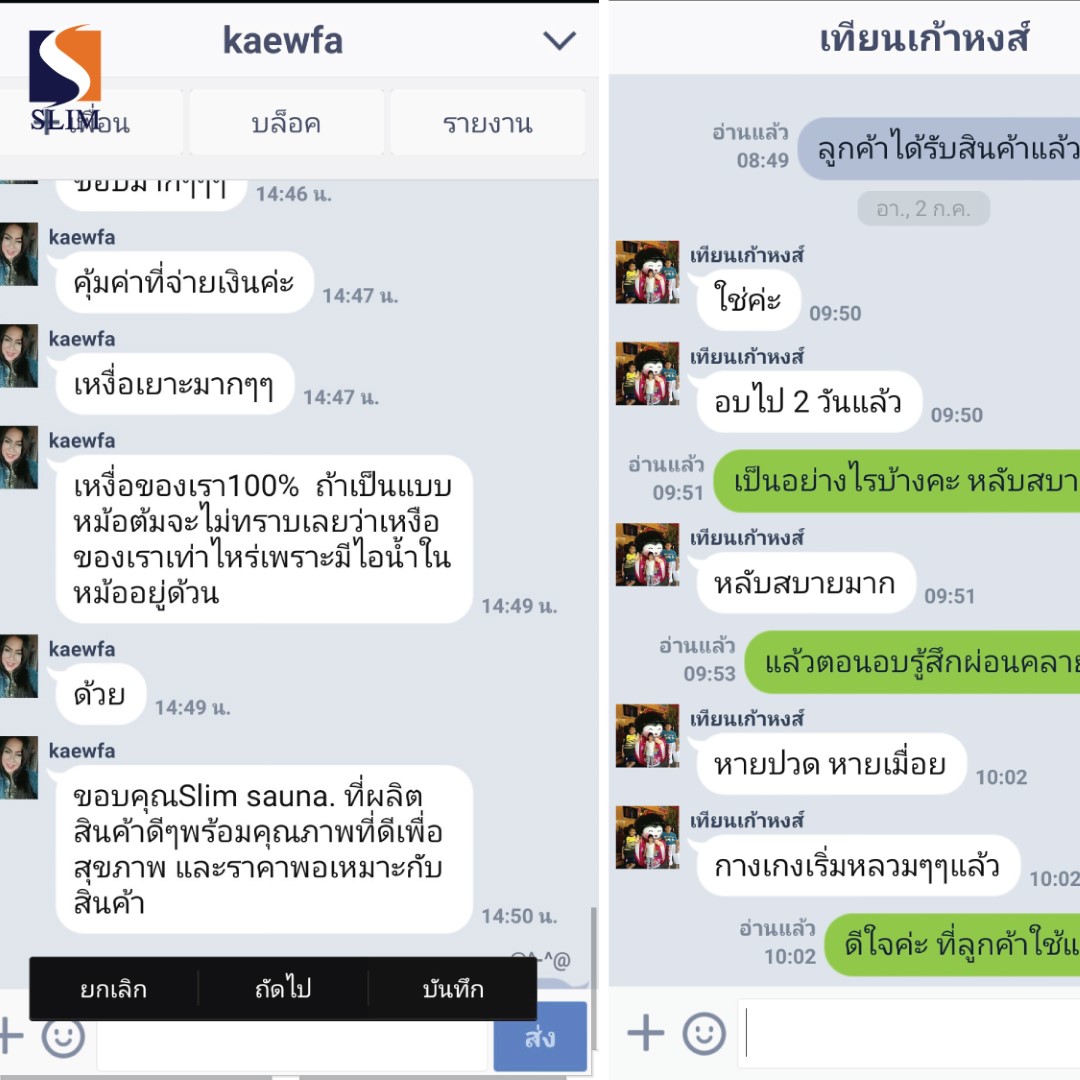Choose ถัดไป in the black popup menu

point(283,989)
